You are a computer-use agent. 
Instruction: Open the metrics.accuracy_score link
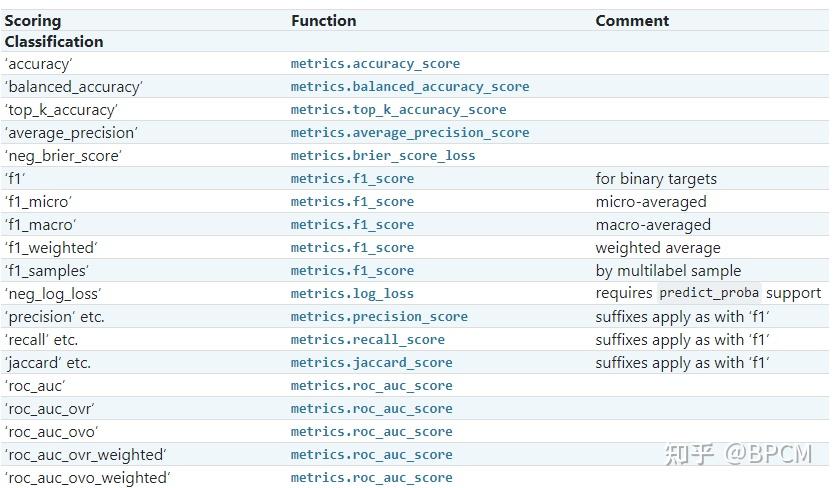coord(375,64)
